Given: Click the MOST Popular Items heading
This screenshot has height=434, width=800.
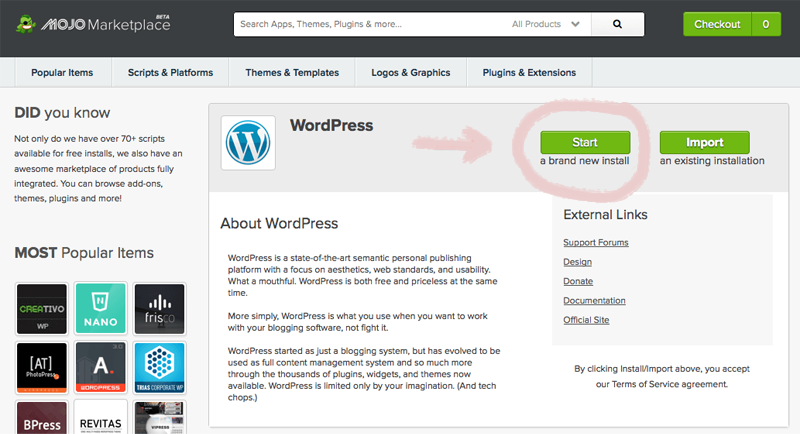Looking at the screenshot, I should (84, 253).
